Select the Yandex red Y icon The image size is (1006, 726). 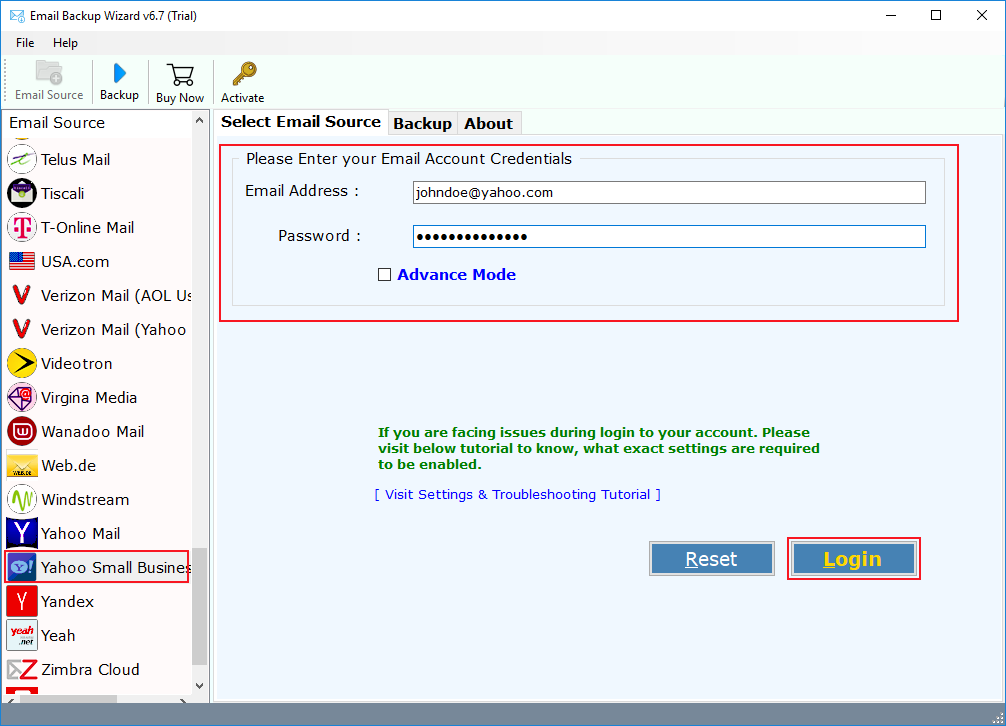[22, 601]
